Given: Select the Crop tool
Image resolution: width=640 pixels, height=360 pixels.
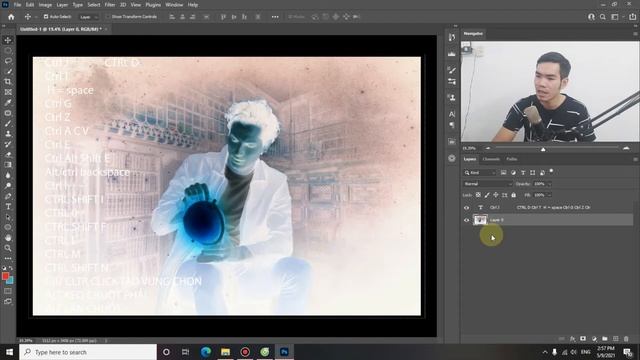Looking at the screenshot, I should (x=8, y=82).
